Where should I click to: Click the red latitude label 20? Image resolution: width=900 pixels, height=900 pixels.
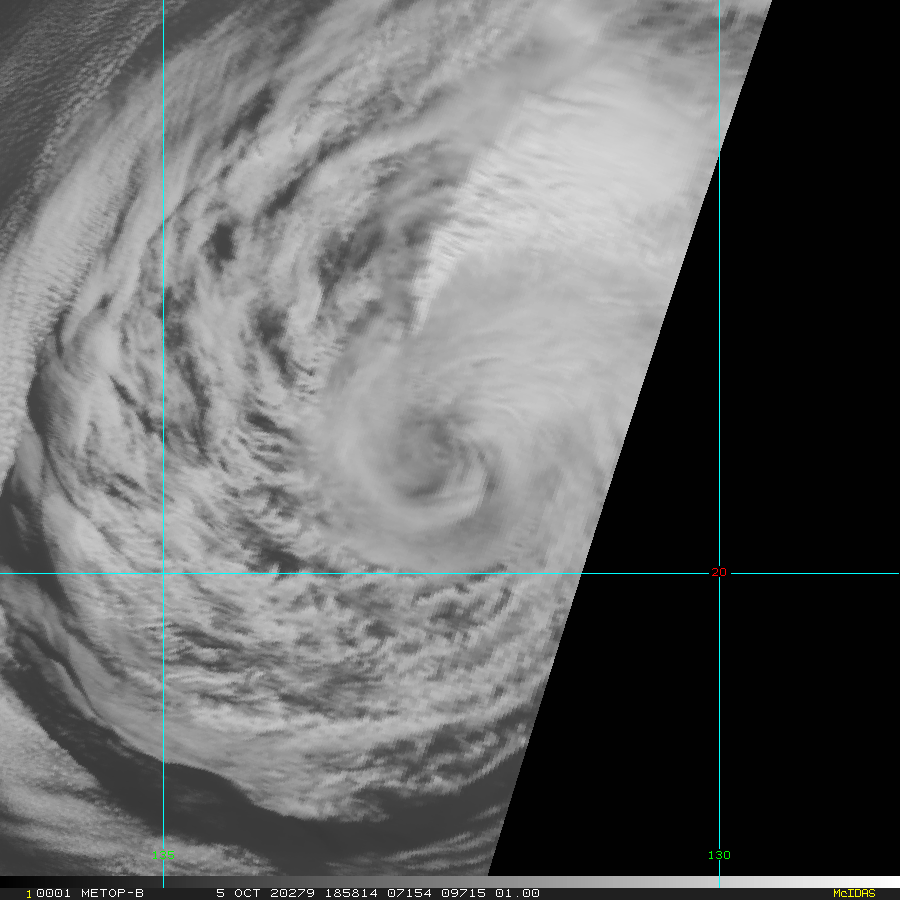click(x=719, y=572)
